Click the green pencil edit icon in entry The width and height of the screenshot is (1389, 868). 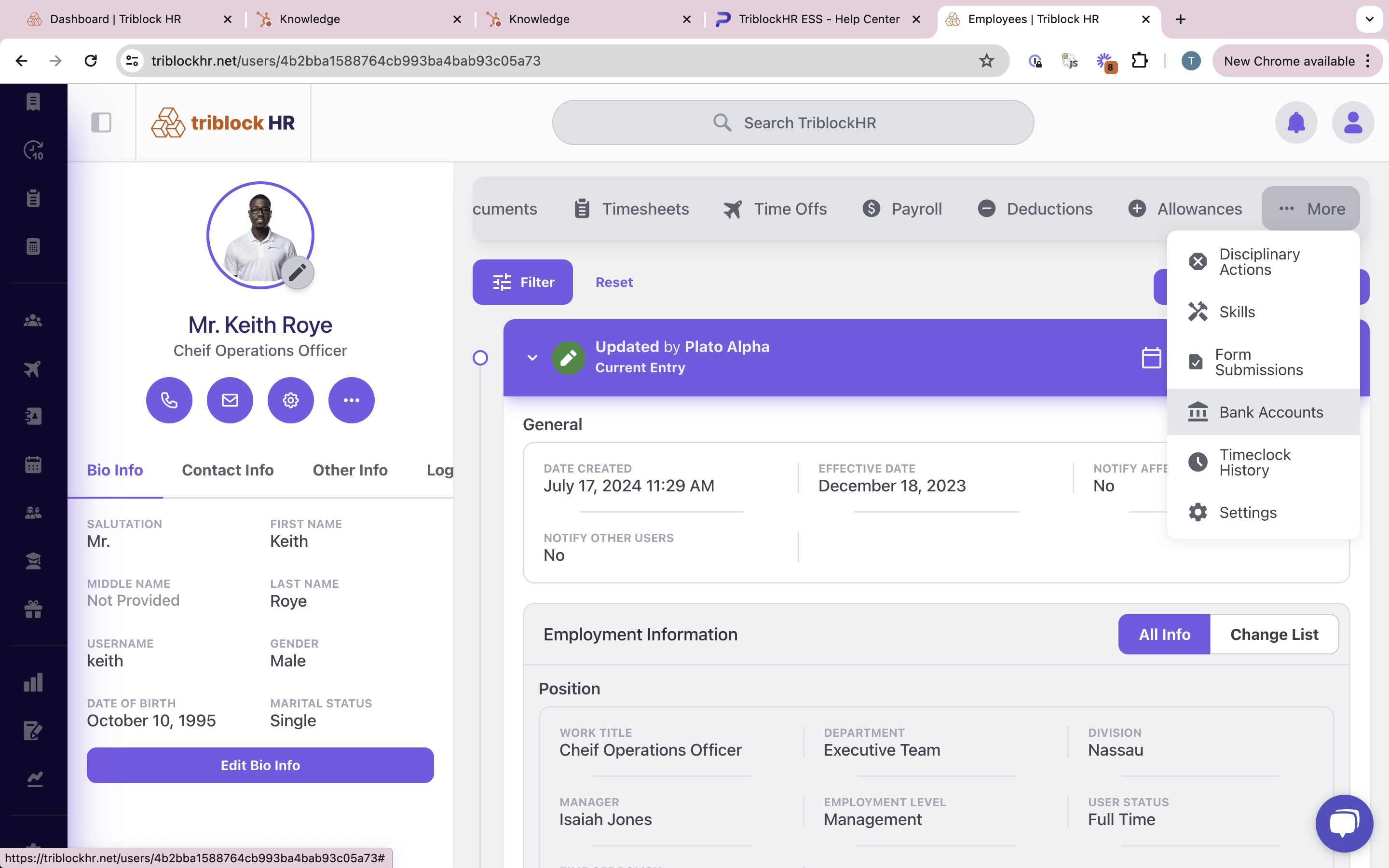click(568, 358)
